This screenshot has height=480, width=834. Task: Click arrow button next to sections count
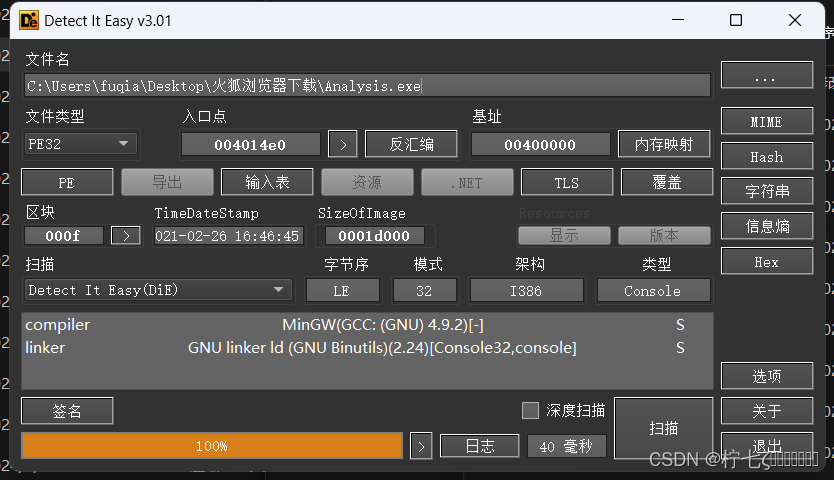tap(126, 235)
